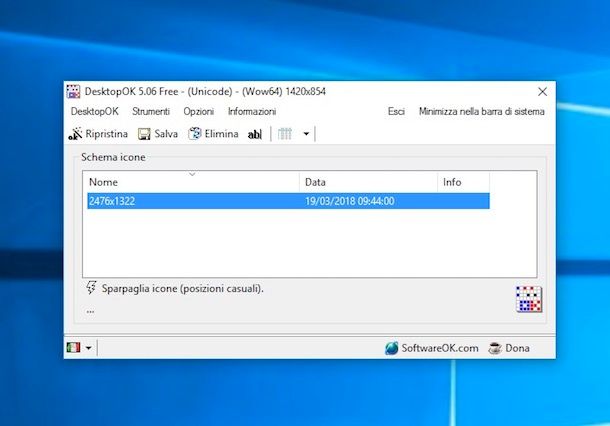Open the toolbar dropdown arrow next to columns icon
610x426 pixels.
pyautogui.click(x=306, y=134)
